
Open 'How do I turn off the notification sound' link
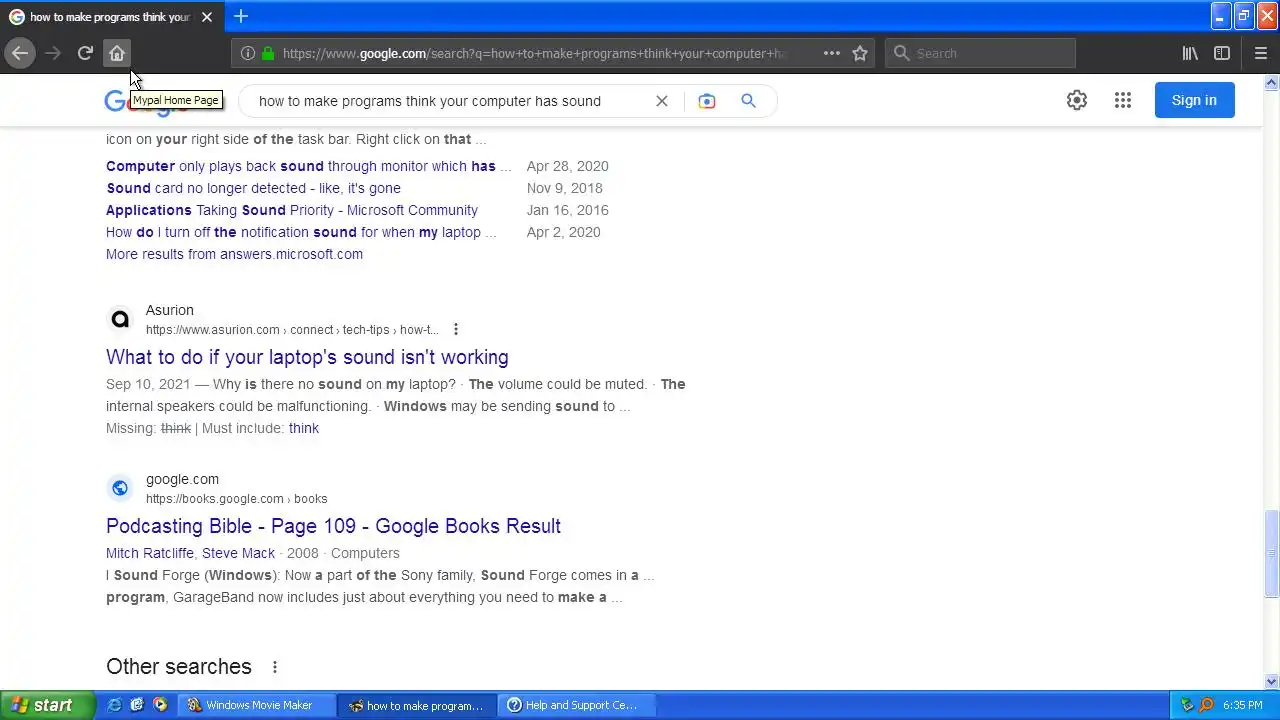tap(301, 232)
